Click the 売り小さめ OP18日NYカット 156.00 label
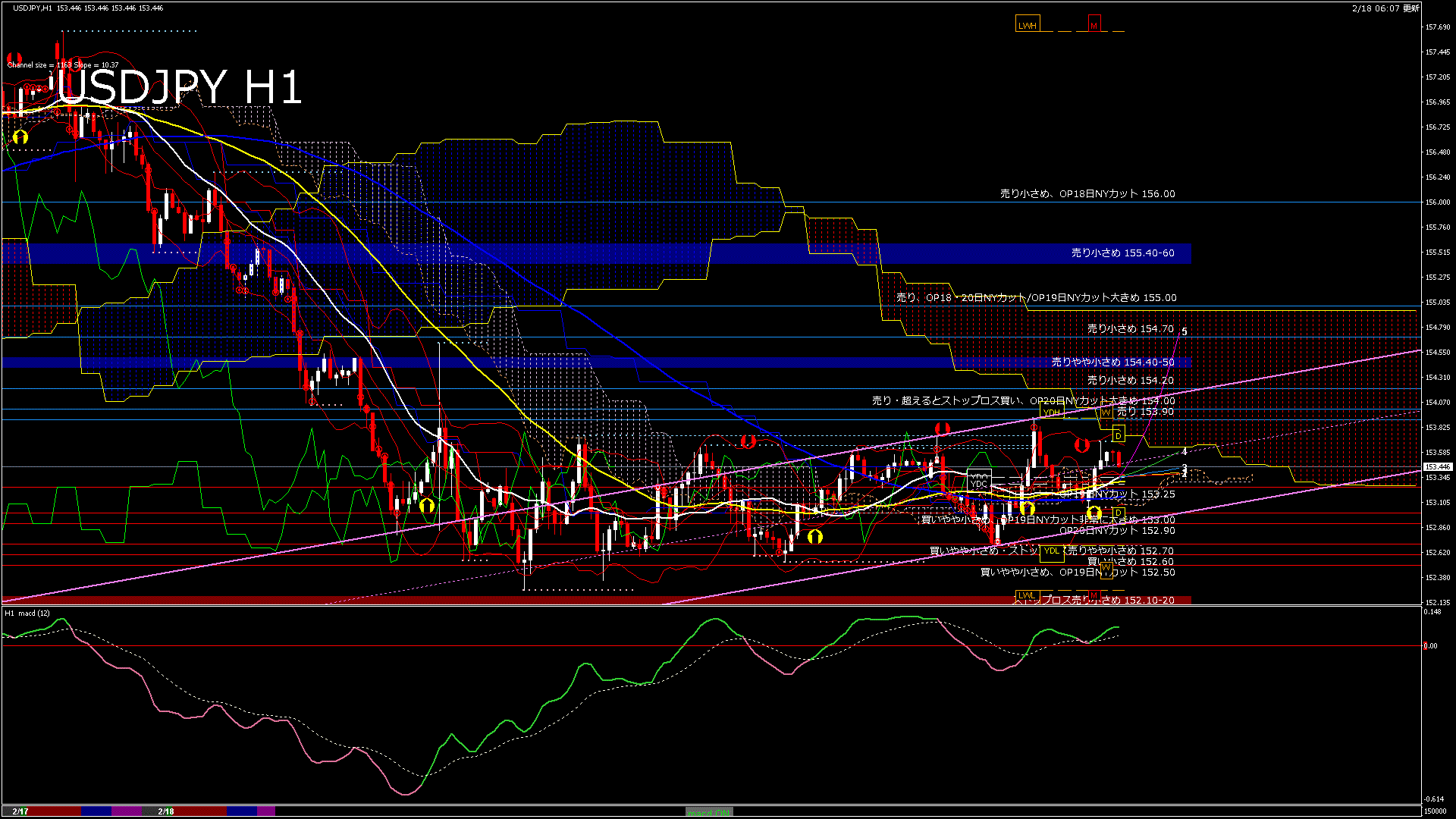The width and height of the screenshot is (1456, 819). pyautogui.click(x=1087, y=194)
